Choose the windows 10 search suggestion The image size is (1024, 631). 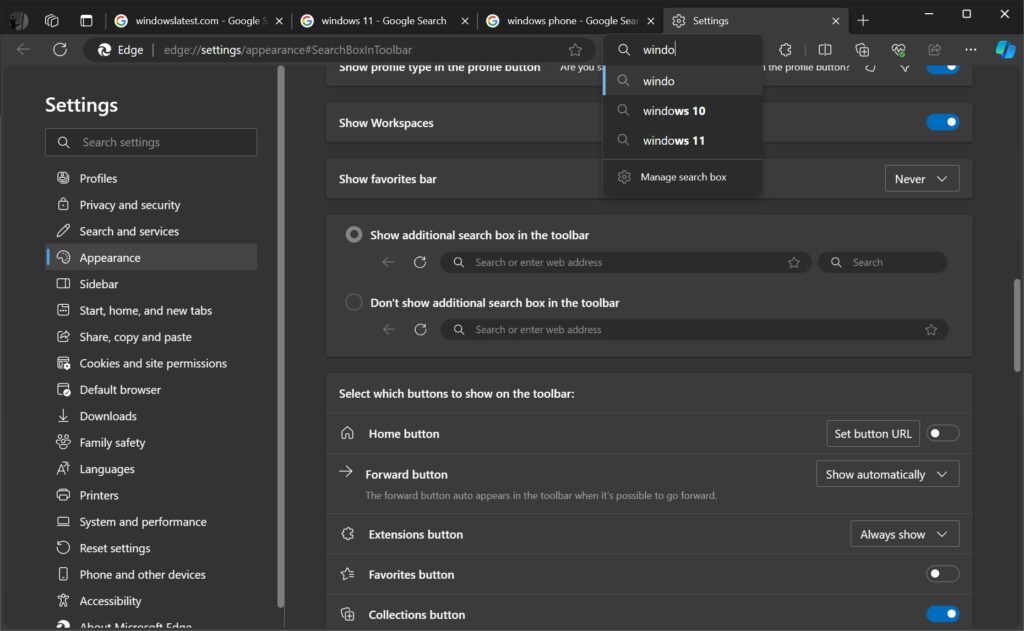pos(674,111)
